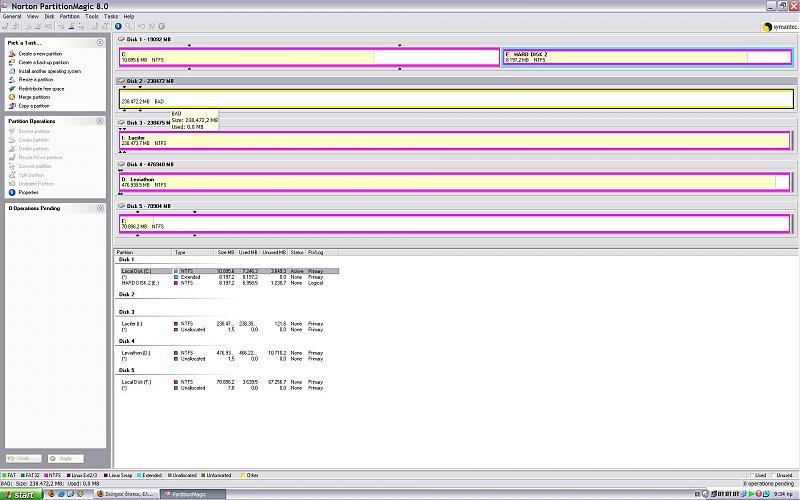The width and height of the screenshot is (800, 500).
Task: Open the Disk menu
Action: (49, 16)
